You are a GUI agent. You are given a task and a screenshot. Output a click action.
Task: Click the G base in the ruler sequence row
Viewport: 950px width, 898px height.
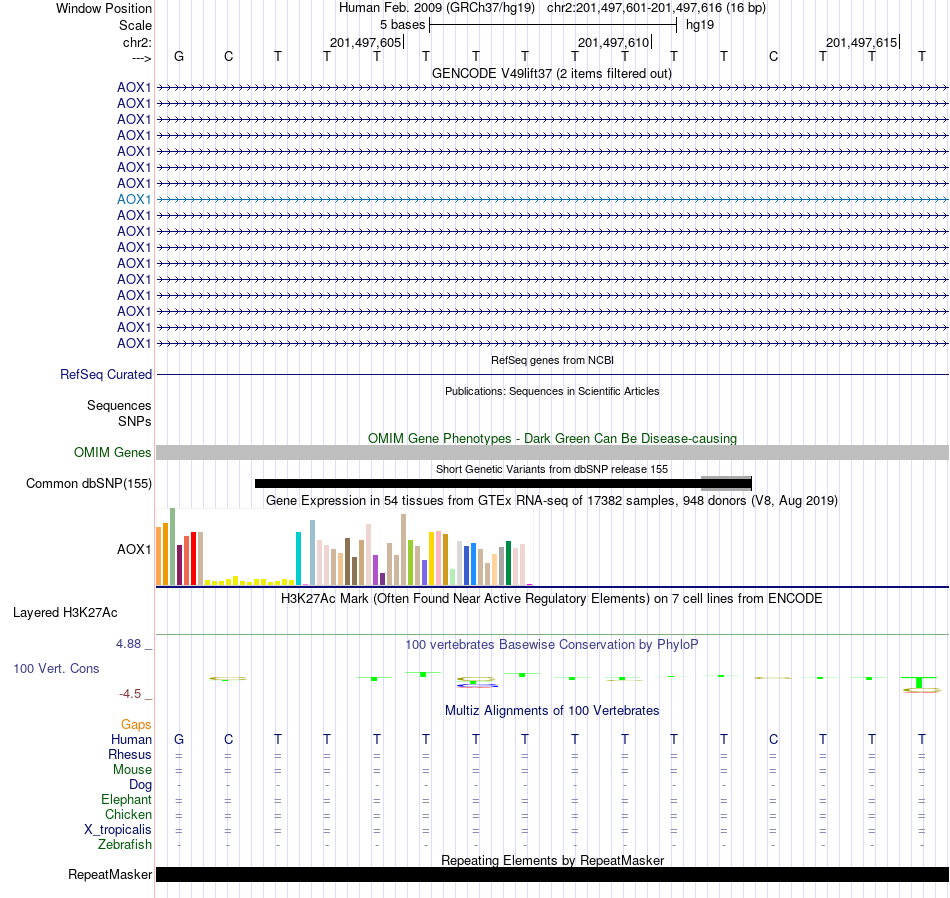179,56
